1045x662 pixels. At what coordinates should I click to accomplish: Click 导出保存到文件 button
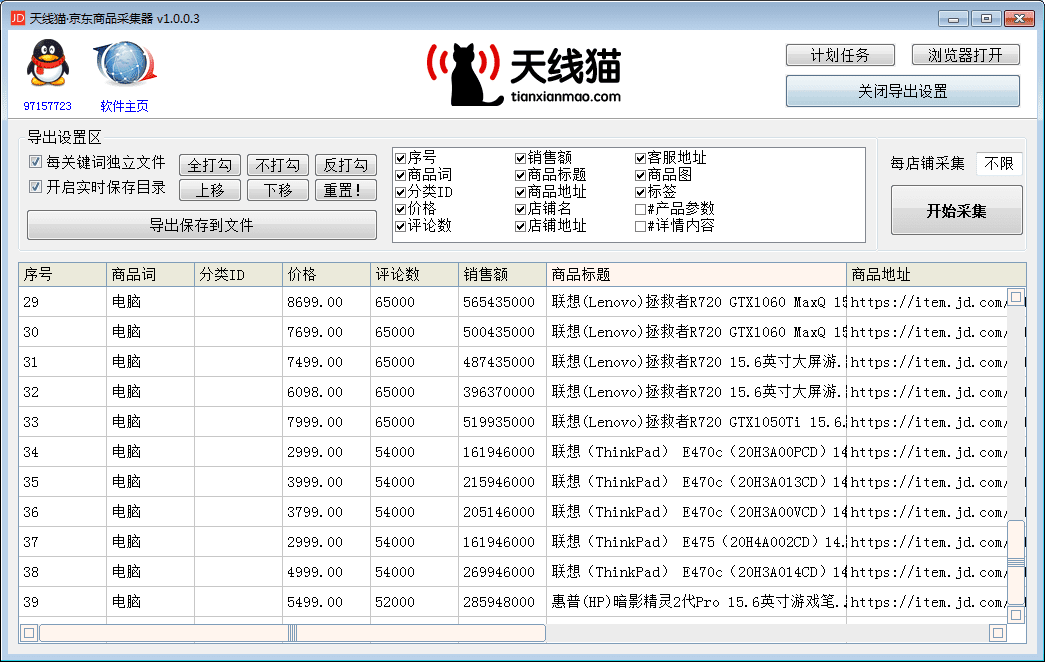[x=202, y=225]
